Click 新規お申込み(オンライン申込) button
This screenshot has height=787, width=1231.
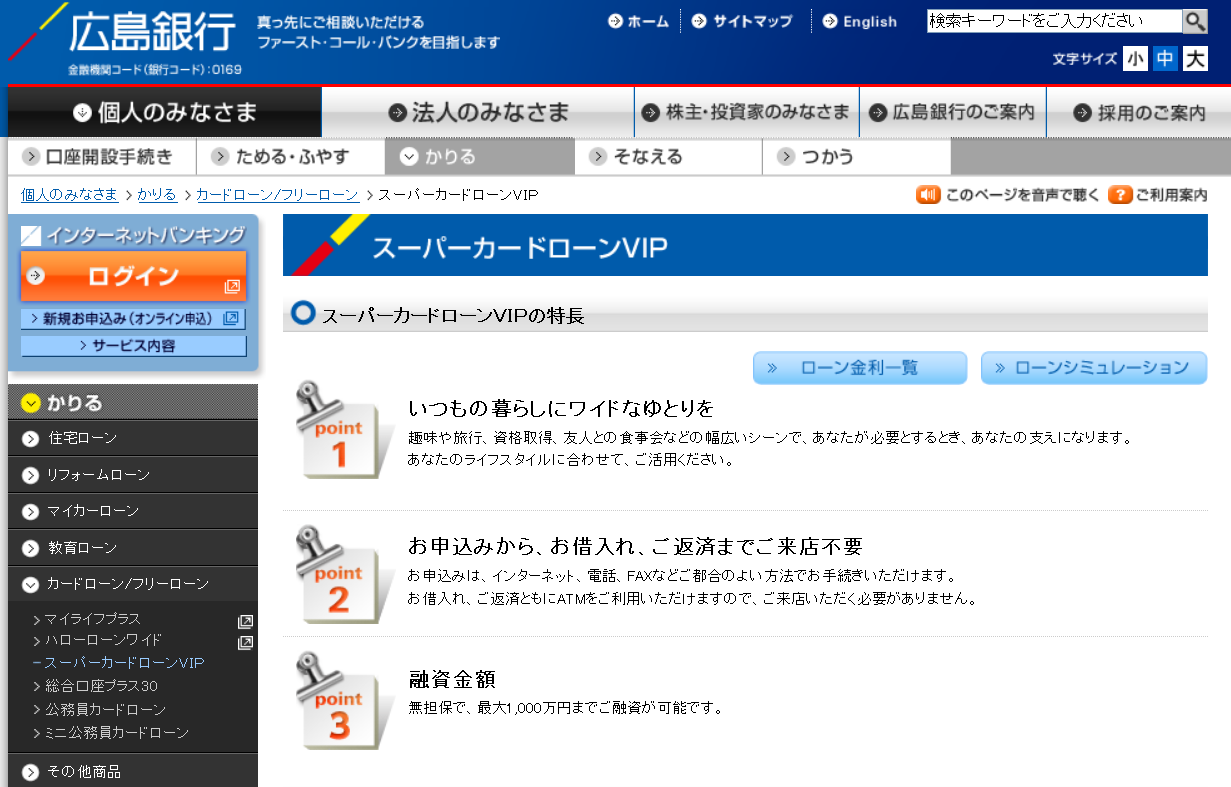point(133,319)
